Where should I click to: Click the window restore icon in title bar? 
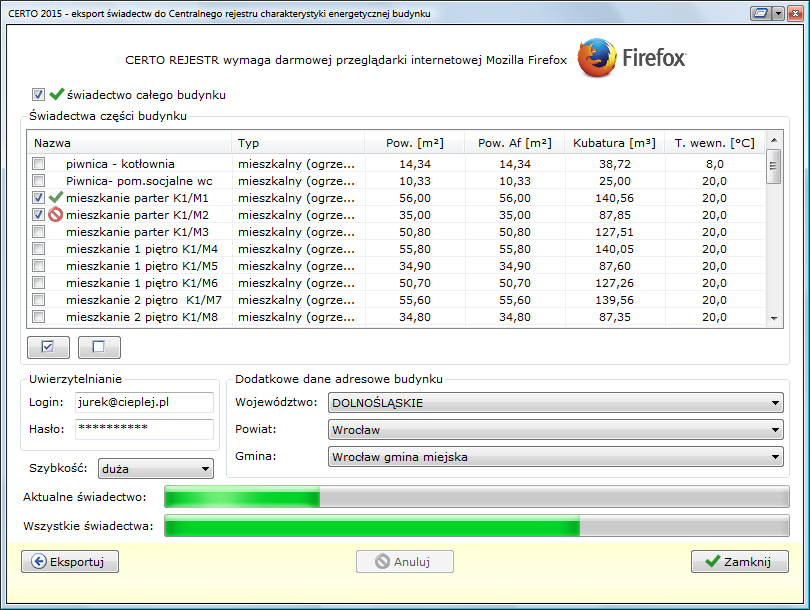coord(761,13)
